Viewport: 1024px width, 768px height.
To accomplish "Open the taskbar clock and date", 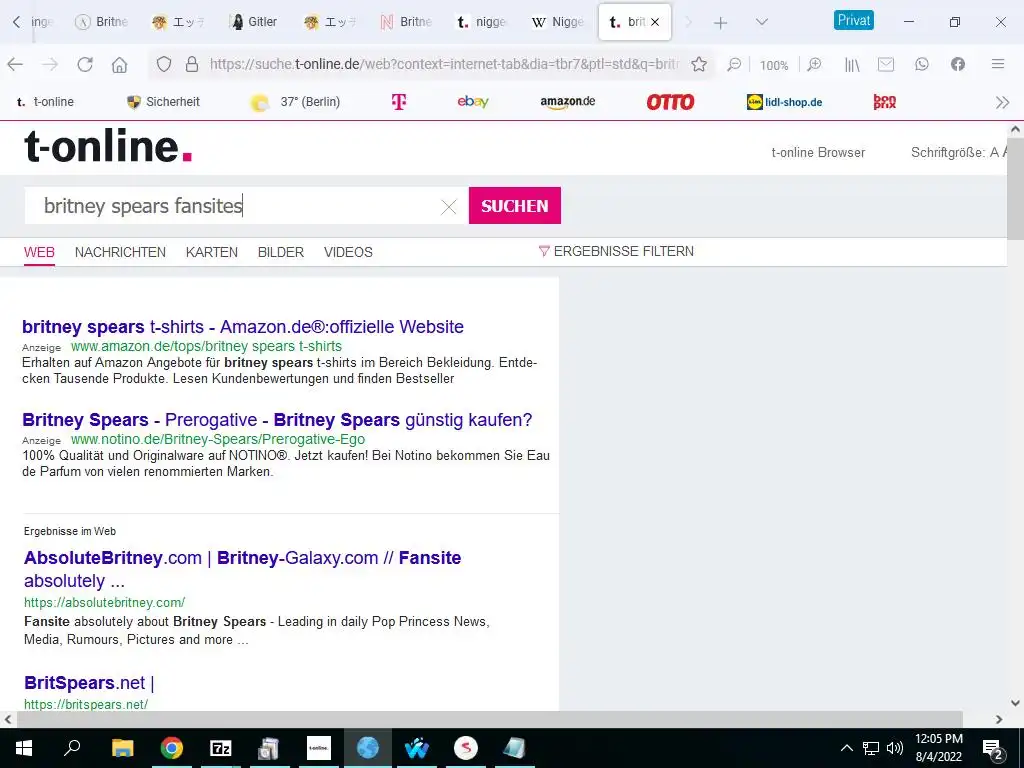I will coord(938,748).
